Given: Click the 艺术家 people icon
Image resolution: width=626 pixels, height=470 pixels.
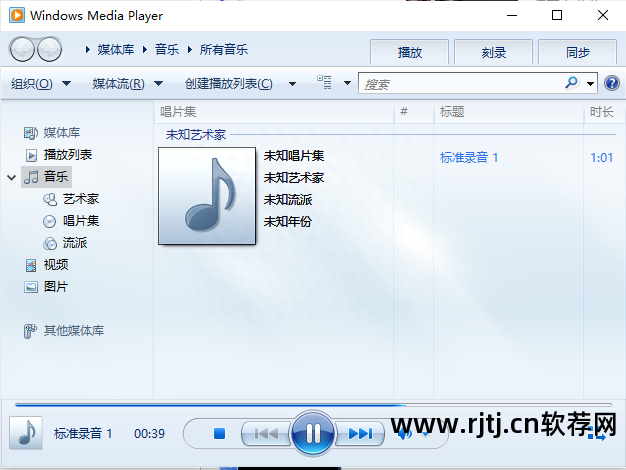Looking at the screenshot, I should pos(50,199).
